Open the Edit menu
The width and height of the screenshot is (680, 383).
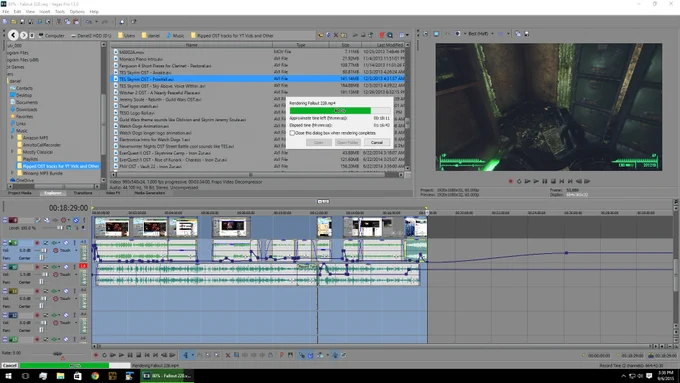point(17,12)
